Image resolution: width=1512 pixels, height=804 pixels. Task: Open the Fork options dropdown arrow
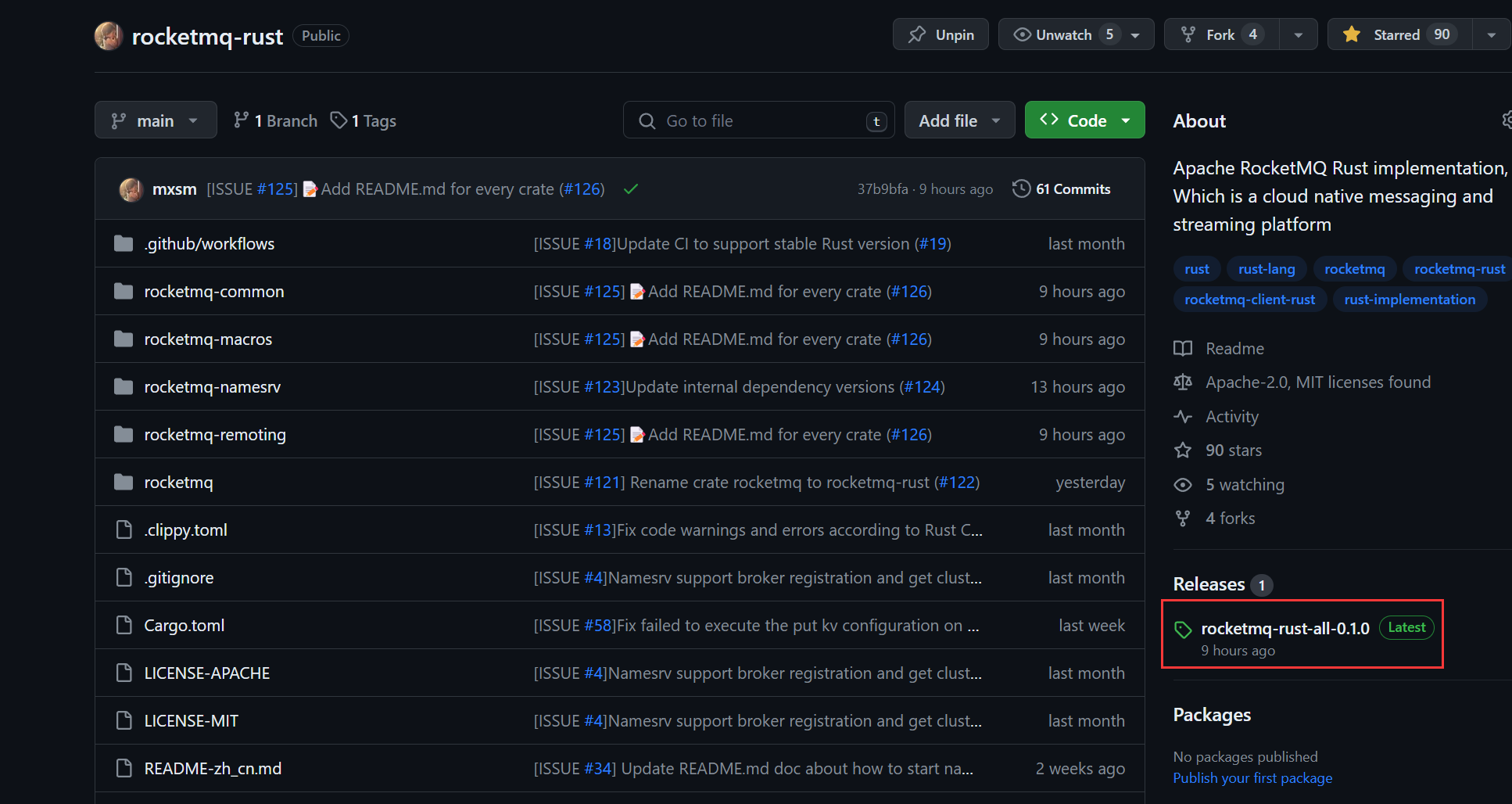tap(1299, 35)
